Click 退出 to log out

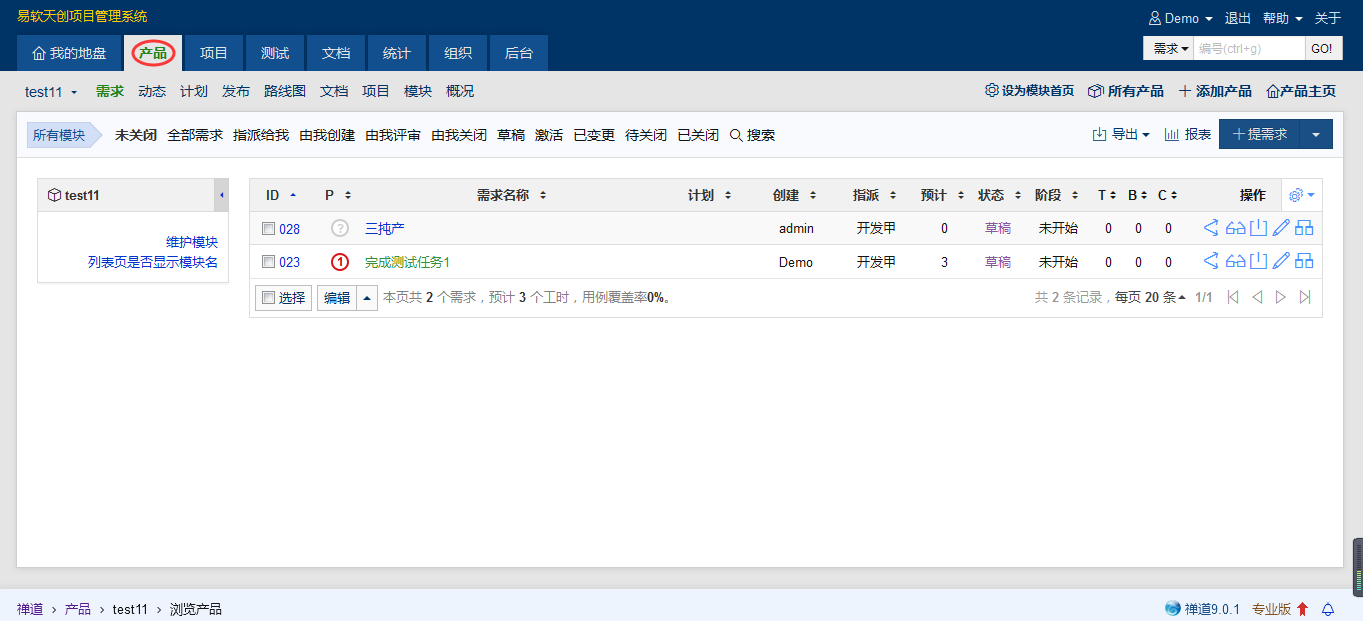pos(1238,18)
